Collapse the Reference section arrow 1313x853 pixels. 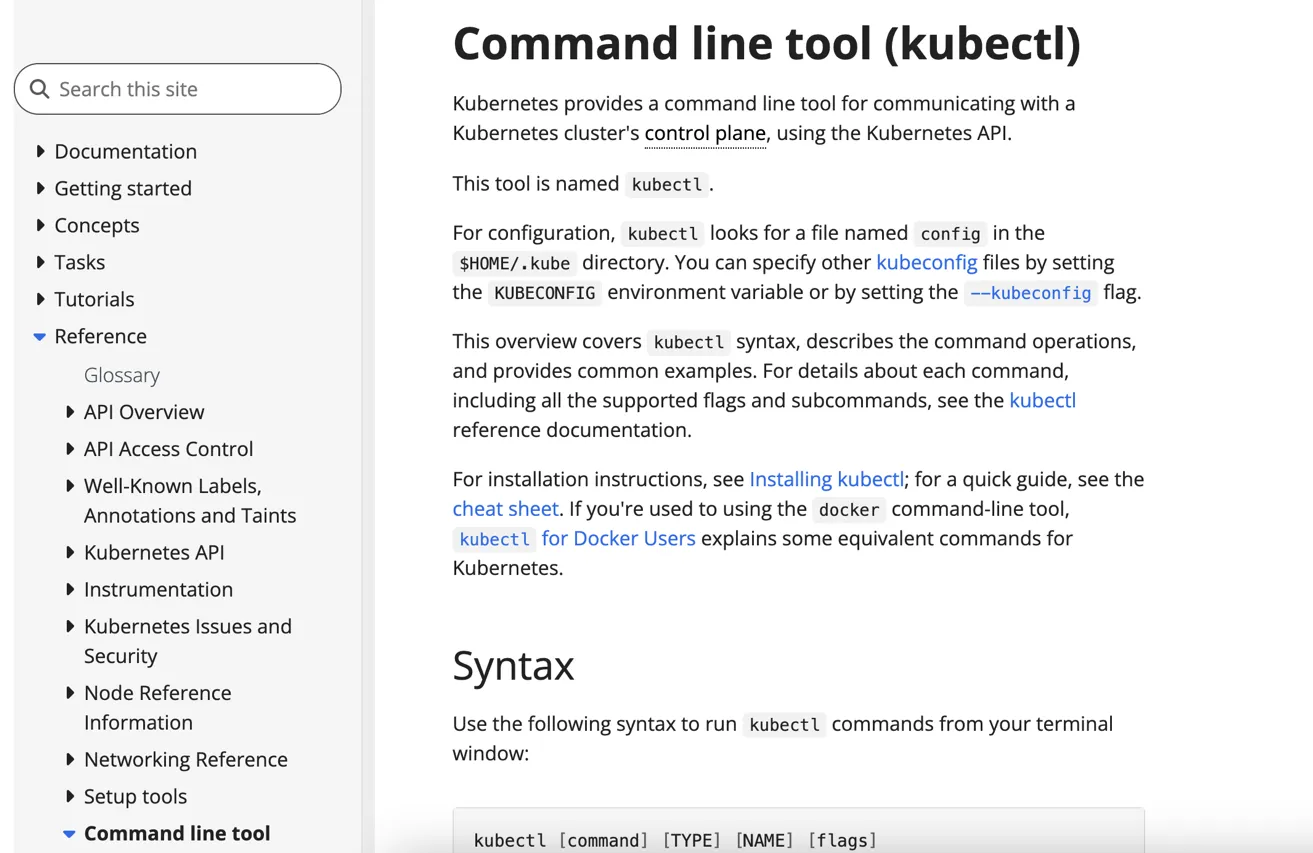tap(40, 337)
